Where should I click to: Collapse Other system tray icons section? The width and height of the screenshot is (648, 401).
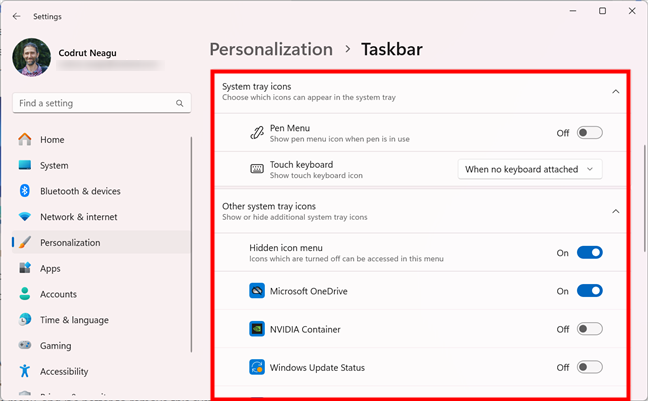point(616,211)
